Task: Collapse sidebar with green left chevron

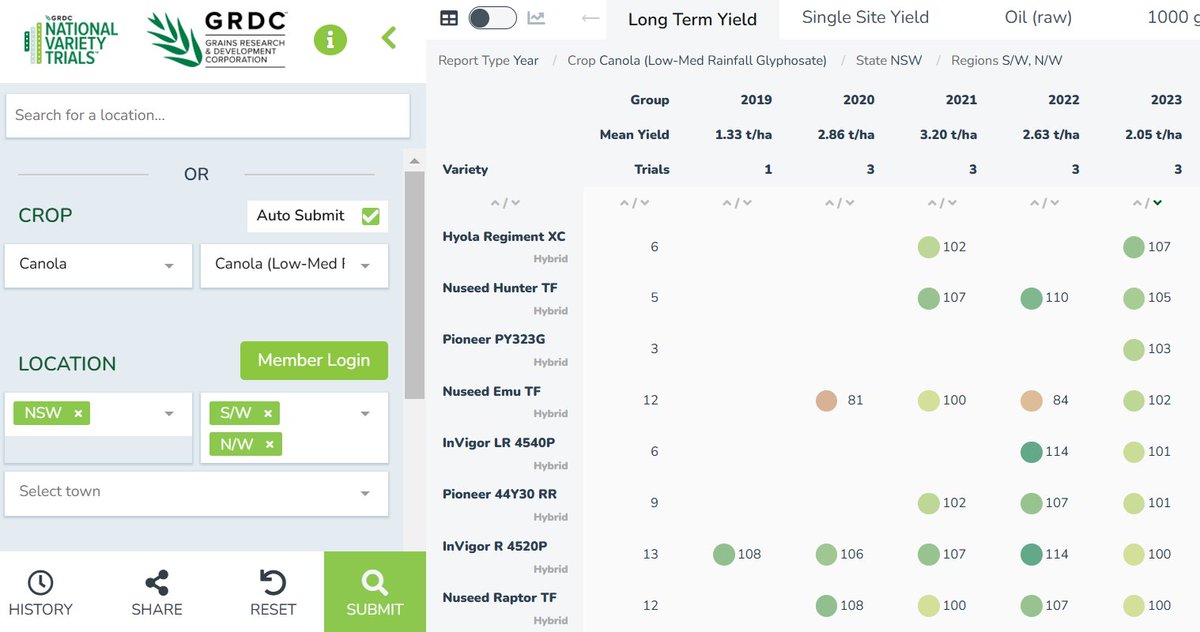Action: (x=389, y=38)
